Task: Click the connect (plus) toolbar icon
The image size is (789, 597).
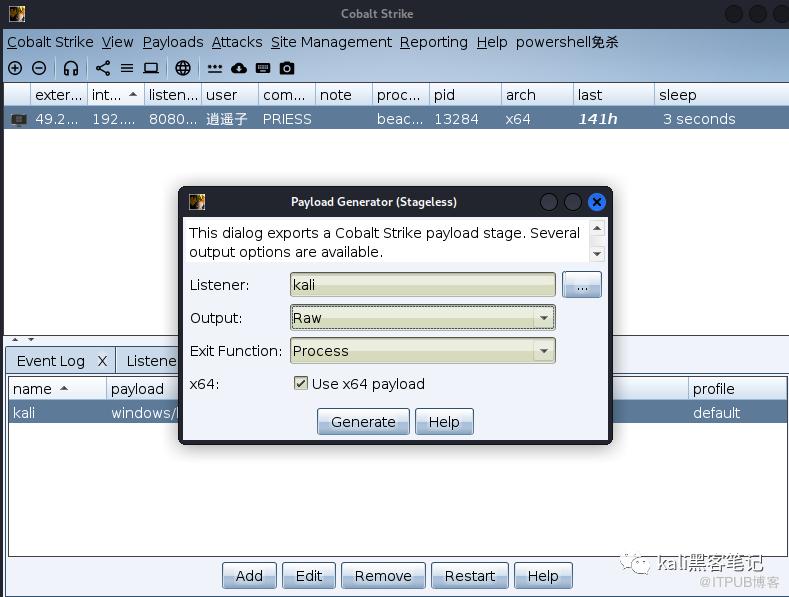Action: pyautogui.click(x=15, y=68)
